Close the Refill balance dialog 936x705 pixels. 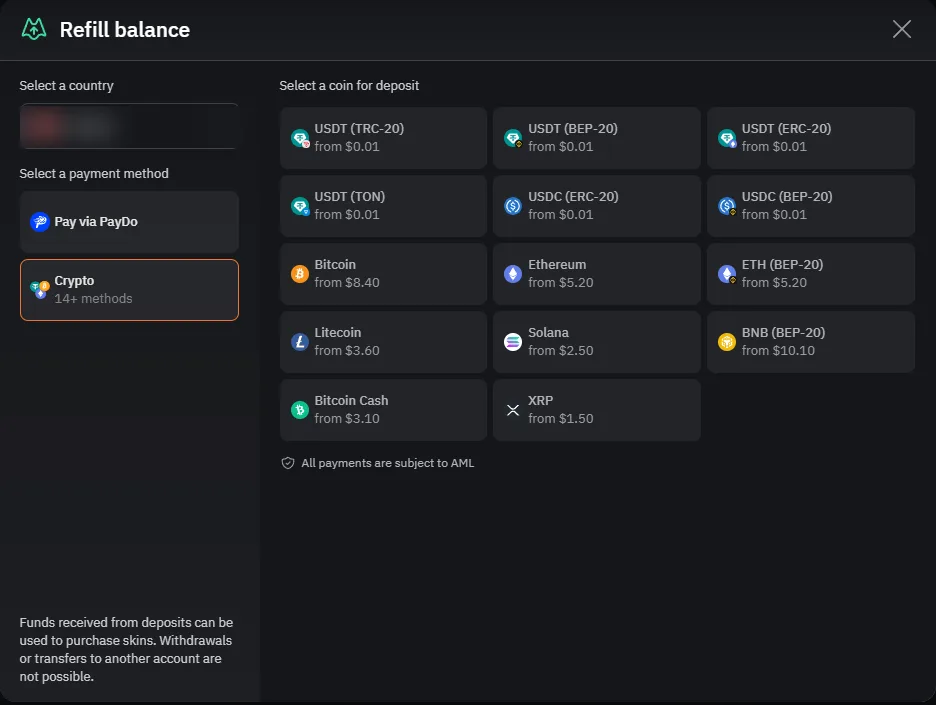[901, 29]
